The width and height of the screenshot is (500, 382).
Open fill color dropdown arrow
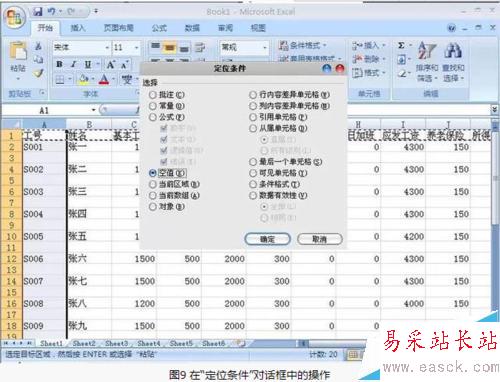[92, 79]
